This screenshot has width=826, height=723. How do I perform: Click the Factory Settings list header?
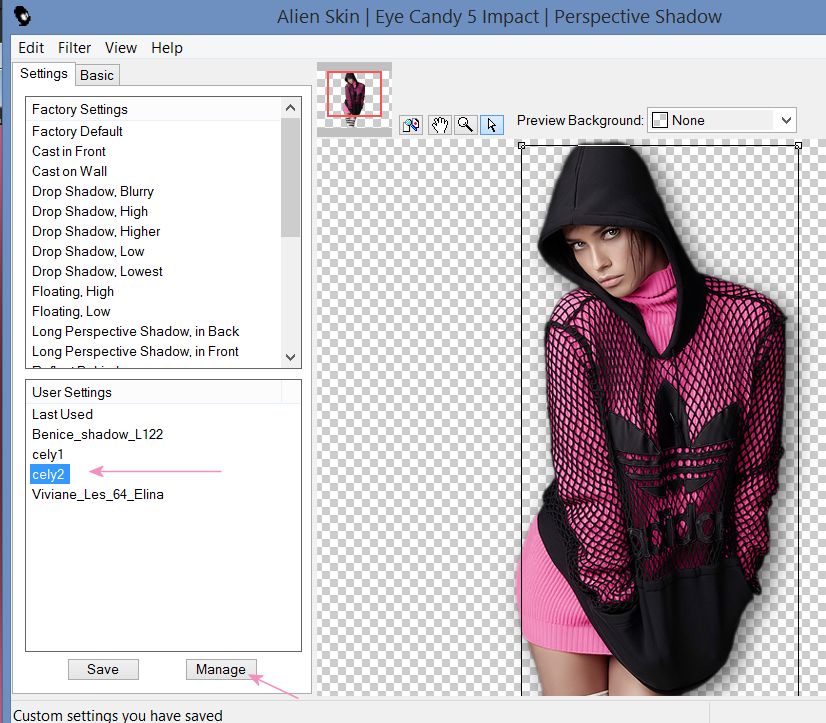pyautogui.click(x=154, y=109)
